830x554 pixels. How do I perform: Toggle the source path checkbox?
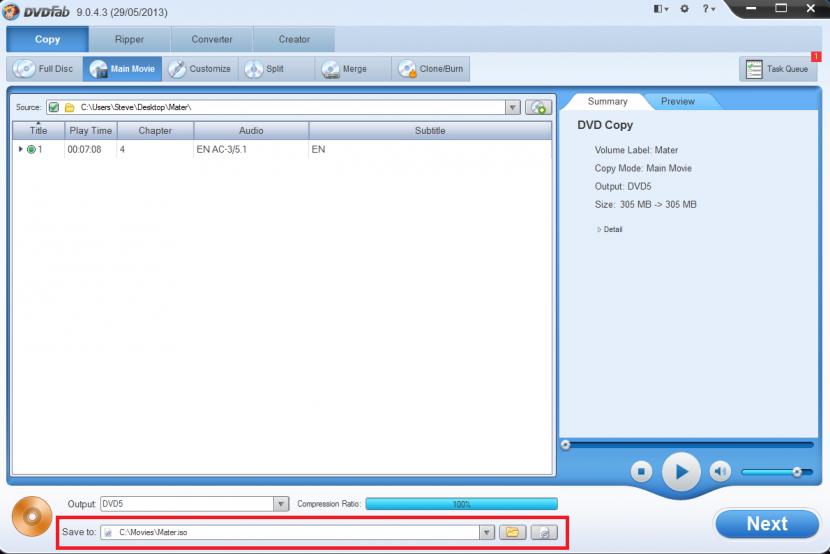[53, 107]
